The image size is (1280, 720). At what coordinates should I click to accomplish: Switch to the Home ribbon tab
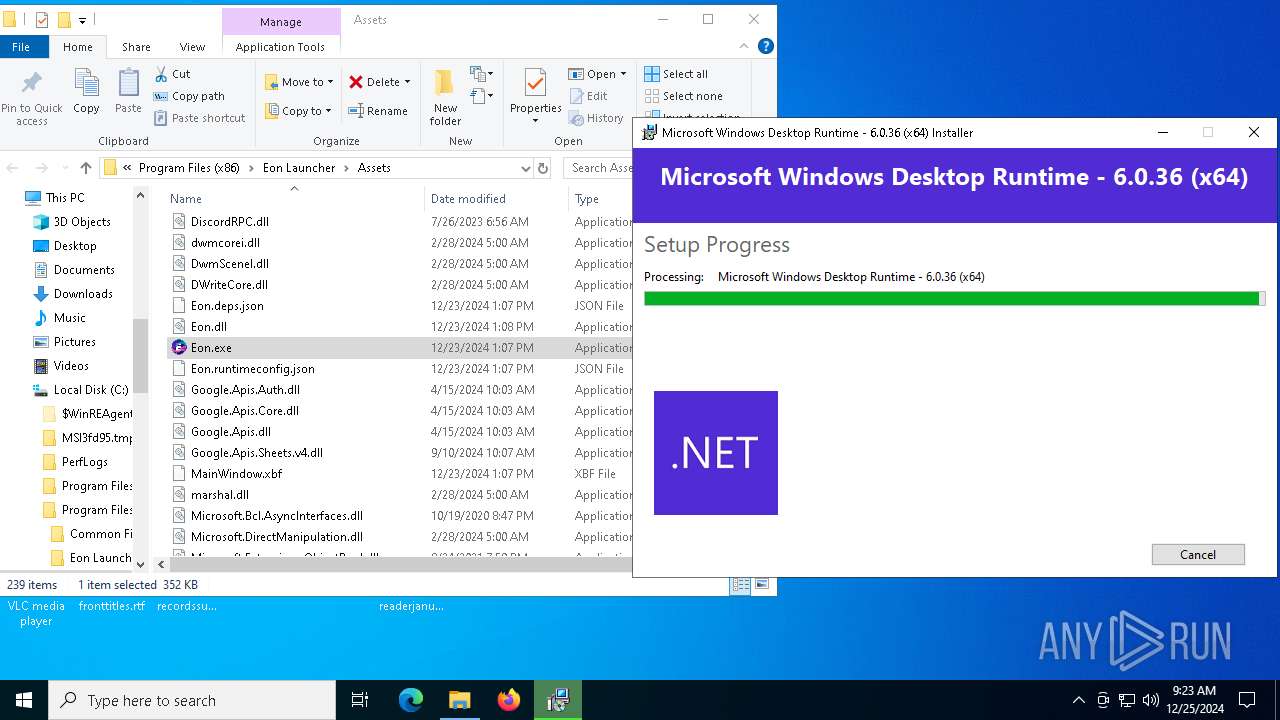(x=77, y=47)
